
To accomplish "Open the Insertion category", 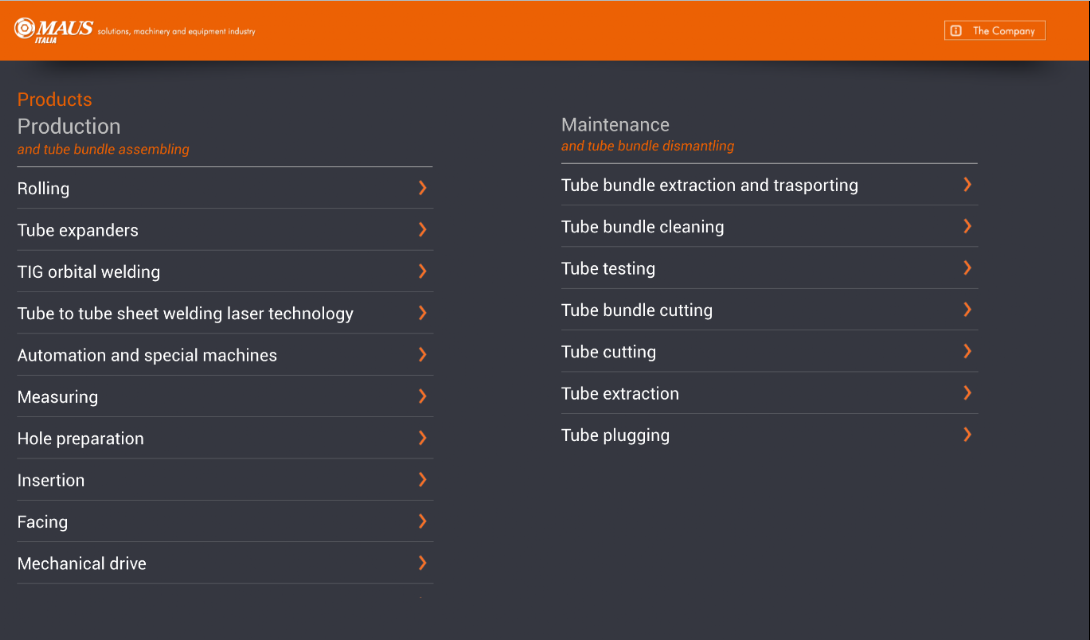I will tap(225, 480).
